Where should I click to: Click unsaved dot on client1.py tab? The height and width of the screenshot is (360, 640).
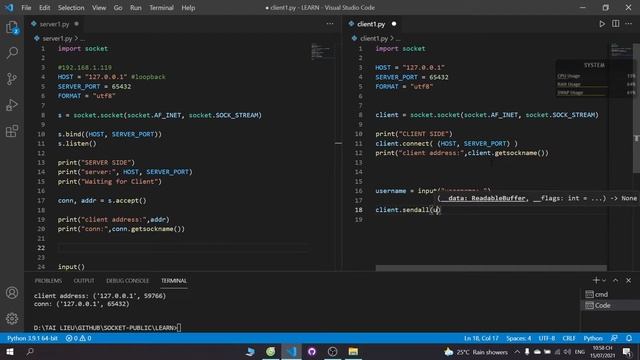(394, 24)
